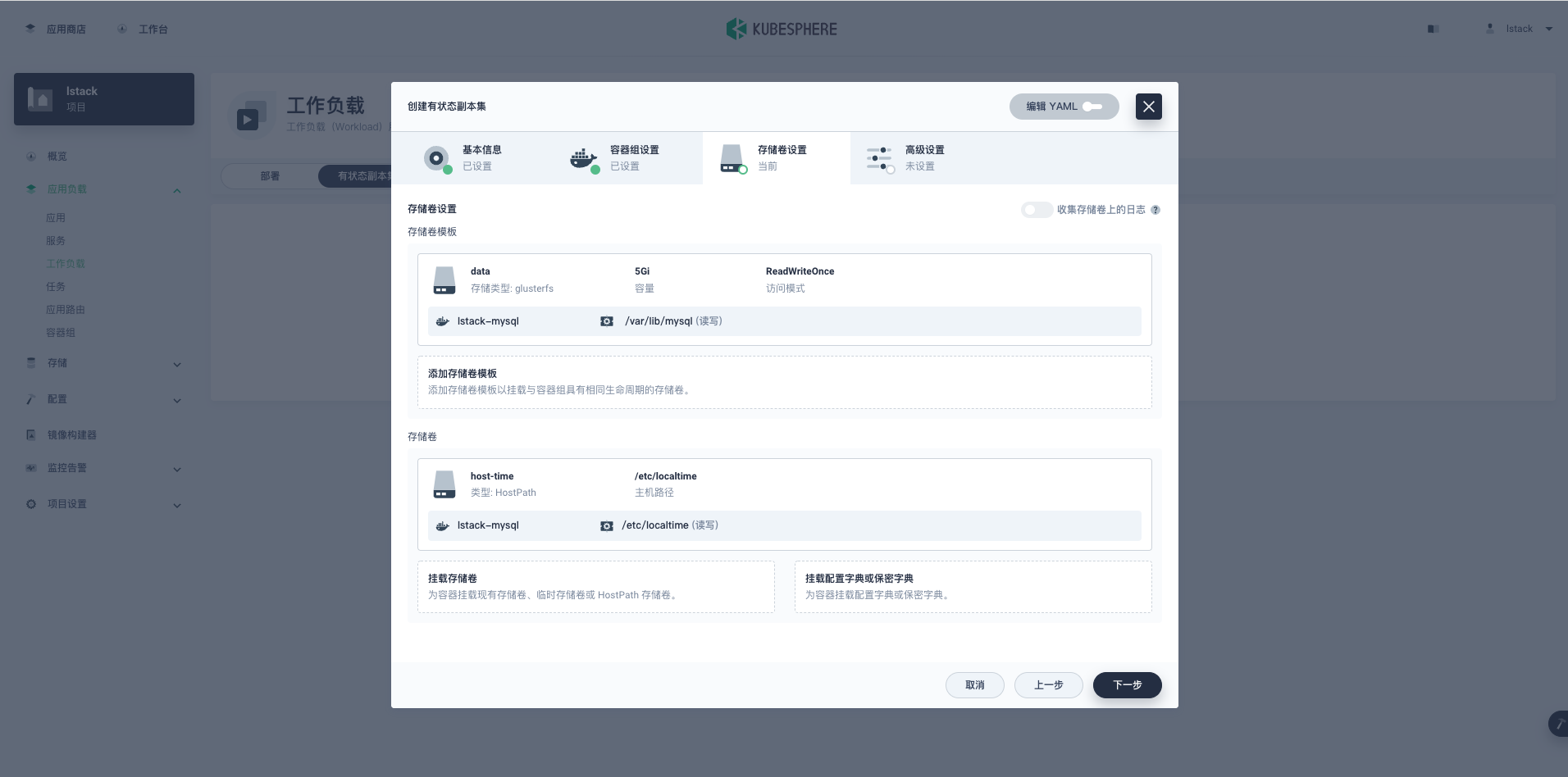Screen dimensions: 1568x777
Task: Click the lstack project card
Action: [104, 99]
